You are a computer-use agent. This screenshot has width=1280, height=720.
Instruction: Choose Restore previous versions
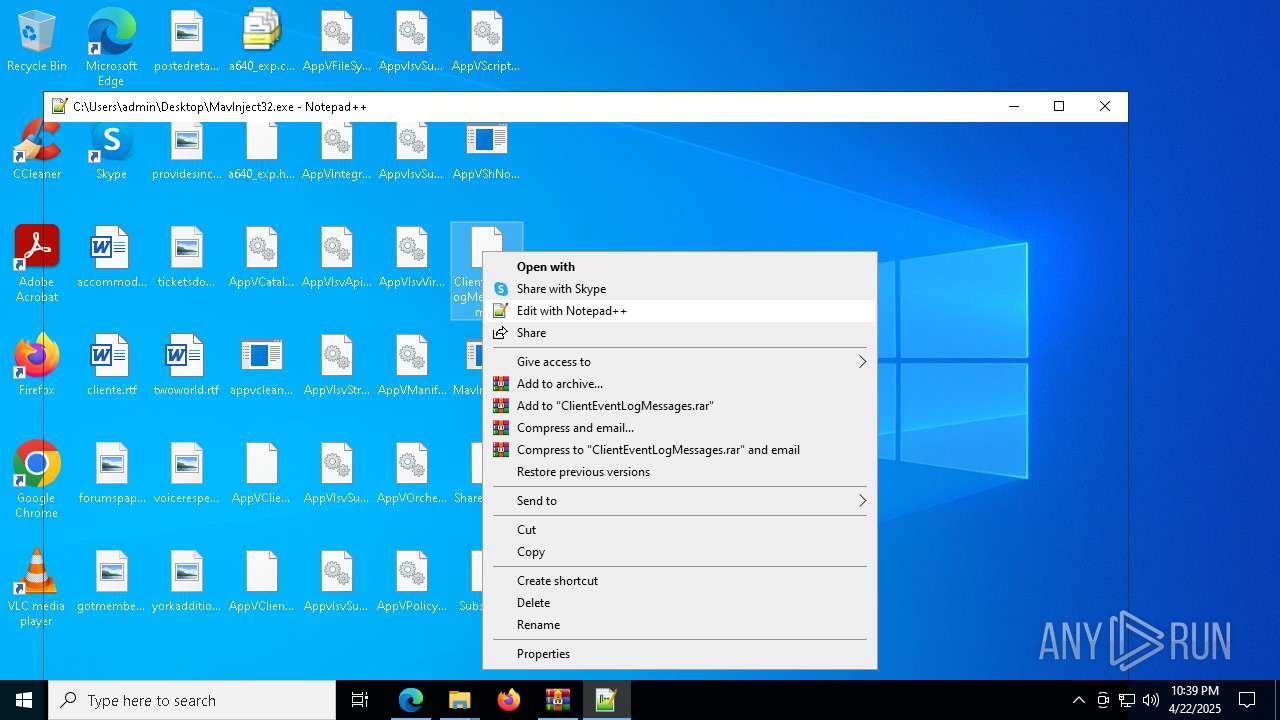(x=680, y=472)
